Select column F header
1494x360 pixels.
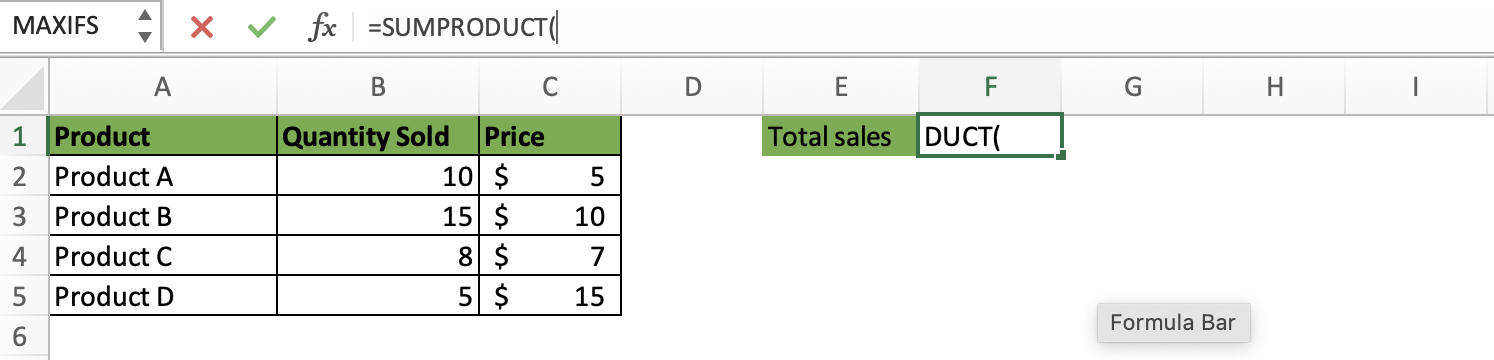(989, 88)
